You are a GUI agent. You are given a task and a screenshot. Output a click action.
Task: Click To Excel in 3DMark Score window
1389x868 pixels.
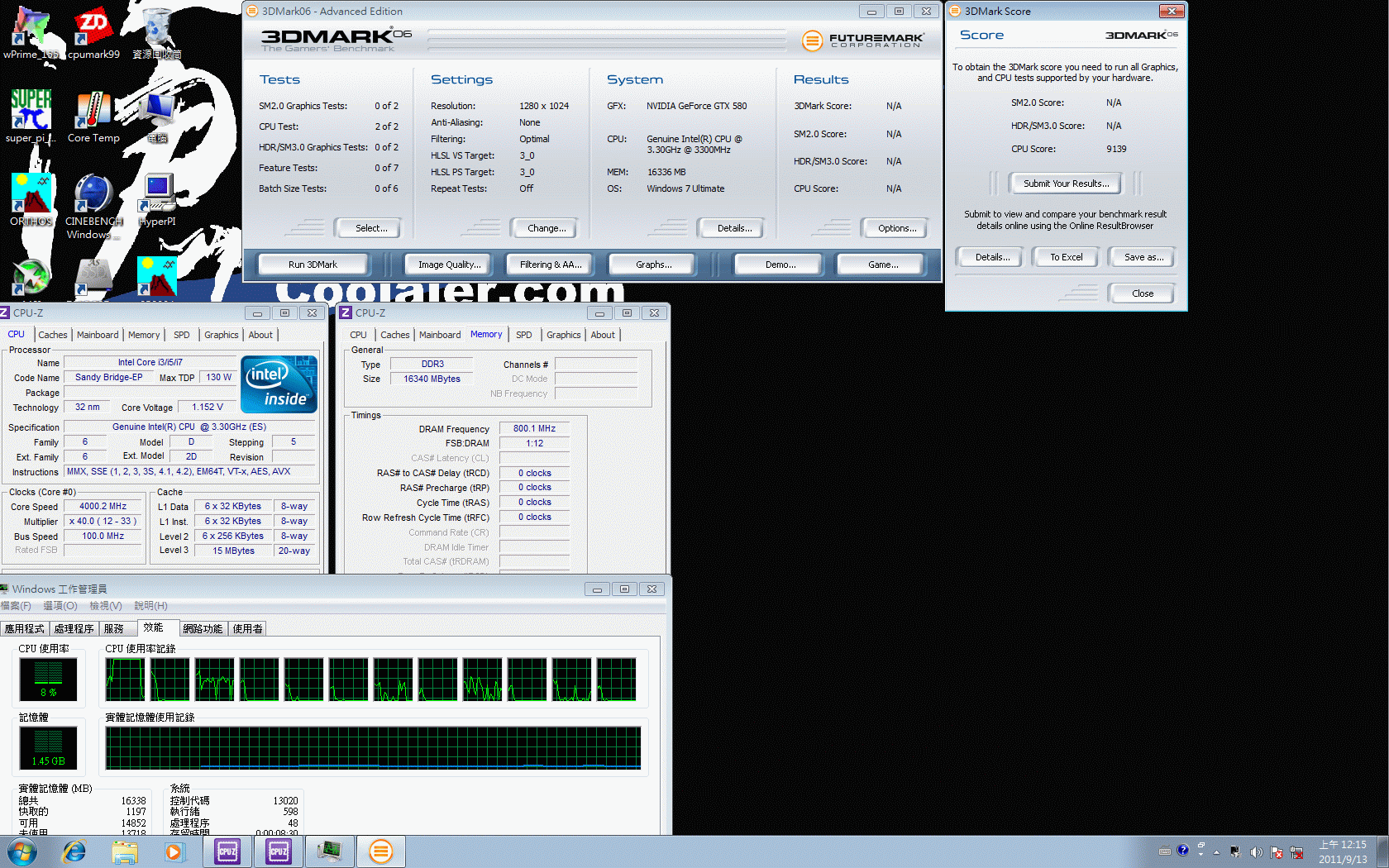tap(1066, 257)
